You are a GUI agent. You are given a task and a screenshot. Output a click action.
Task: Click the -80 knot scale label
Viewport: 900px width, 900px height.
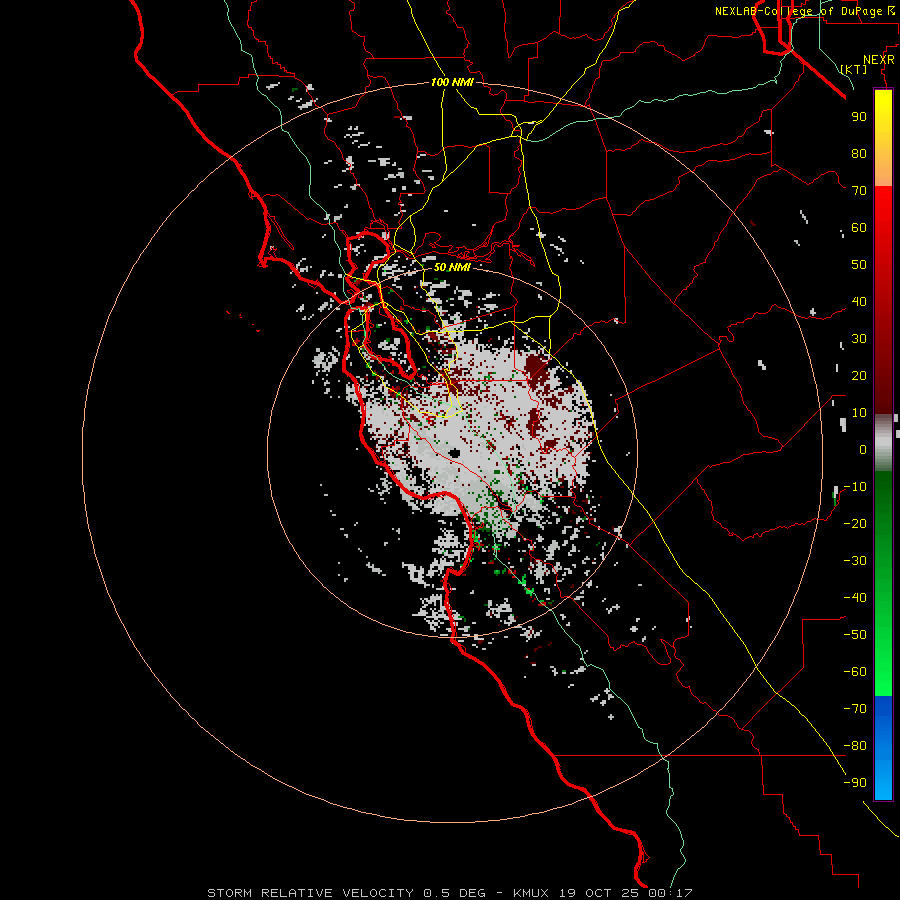click(x=855, y=746)
